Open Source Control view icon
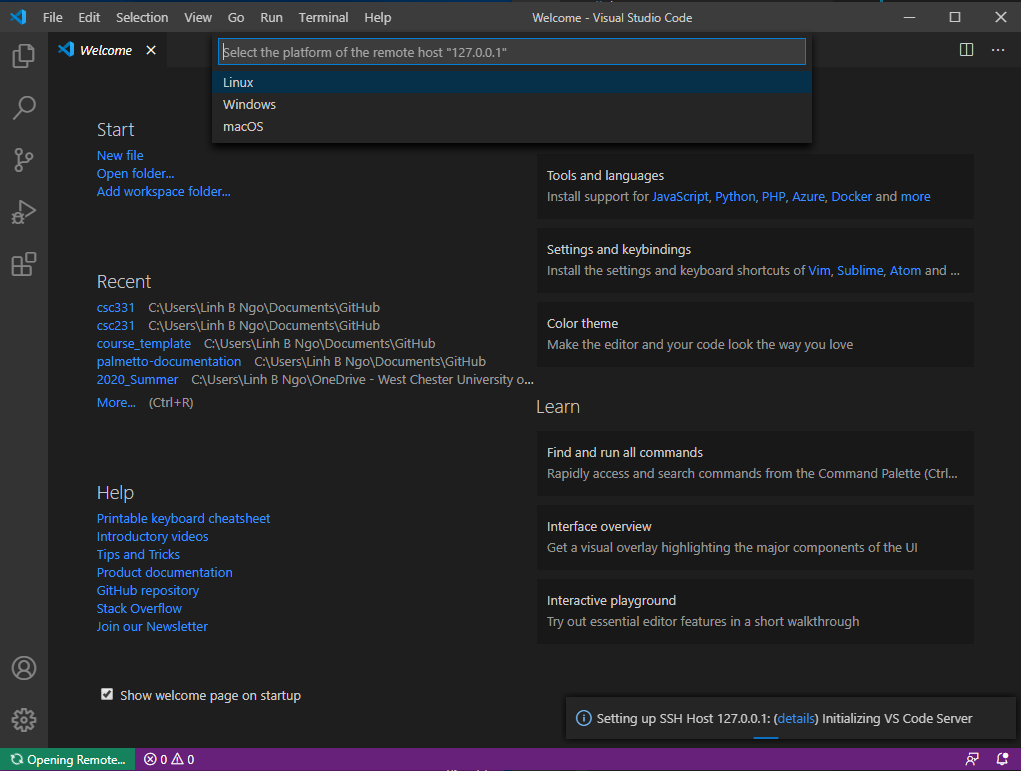 point(23,160)
